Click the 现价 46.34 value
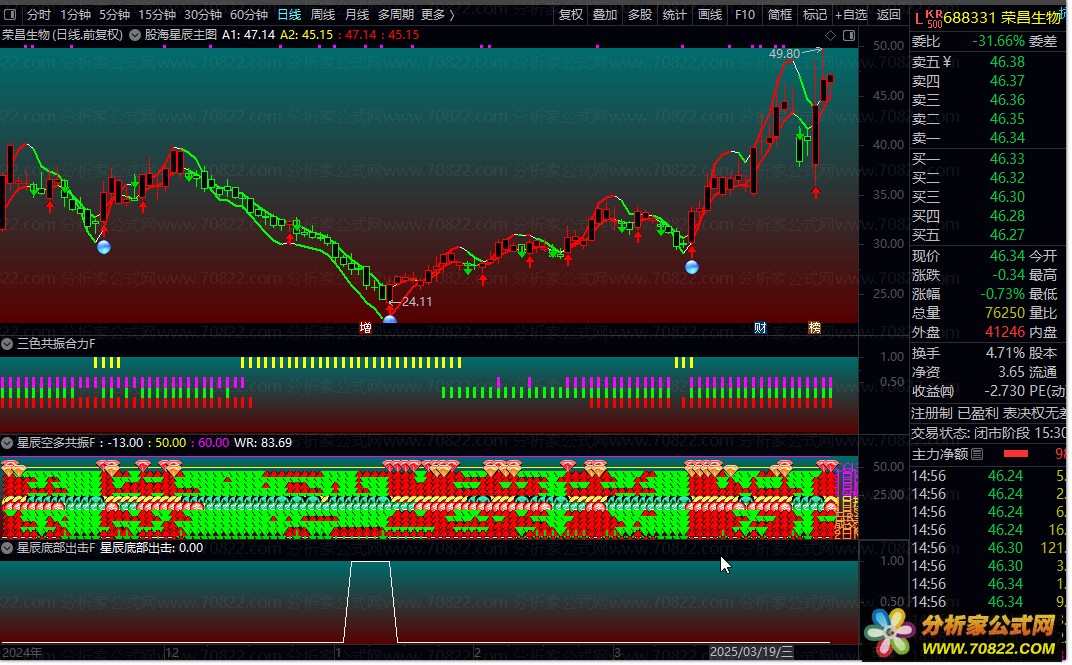1072x665 pixels. [1007, 256]
